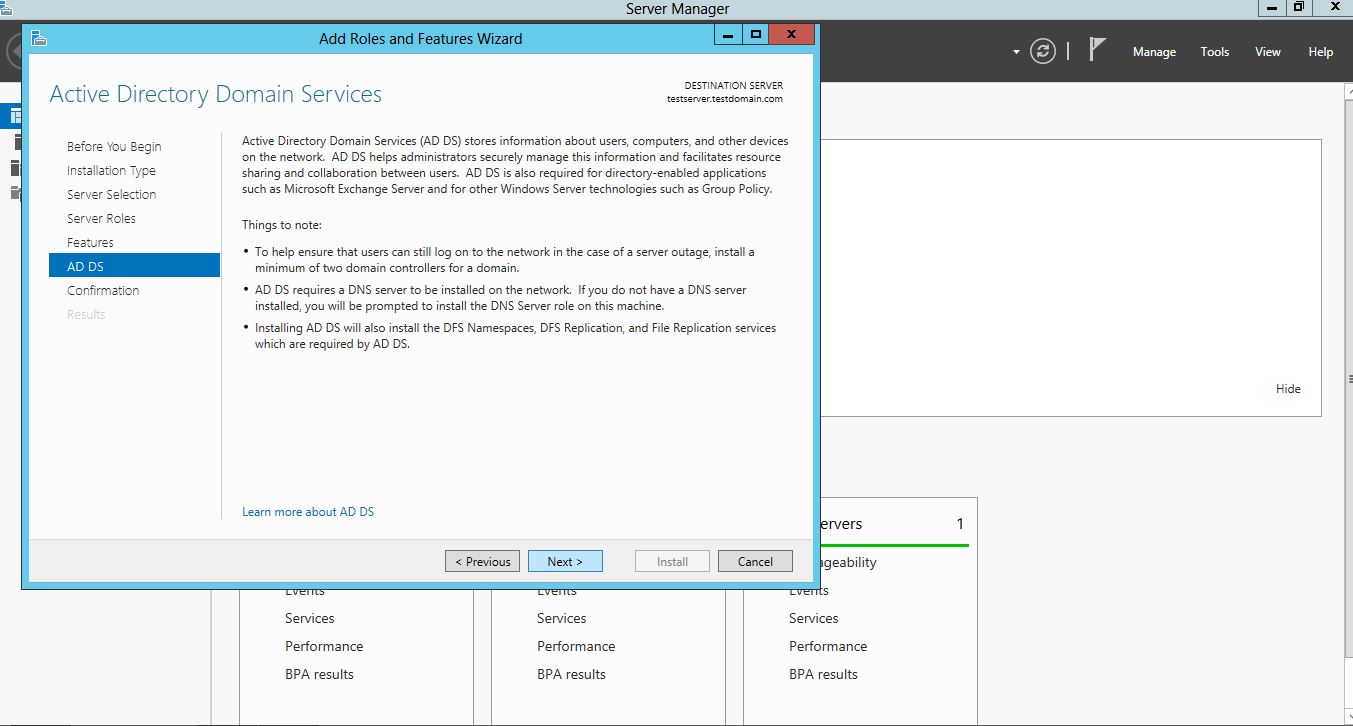1353x726 pixels.
Task: Open Learn more about AD DS link
Action: click(x=308, y=512)
